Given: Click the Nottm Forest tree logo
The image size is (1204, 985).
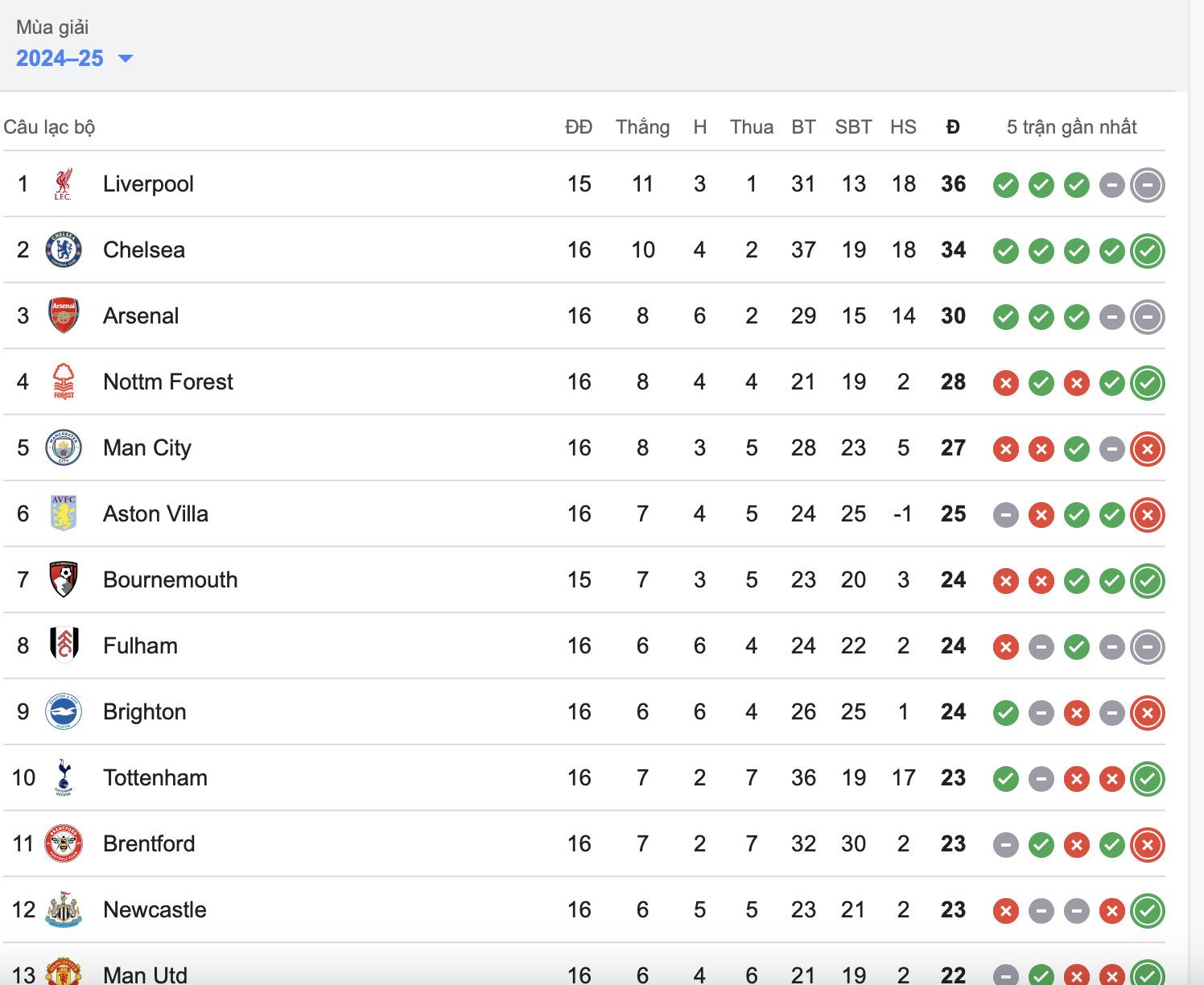Looking at the screenshot, I should click(63, 381).
